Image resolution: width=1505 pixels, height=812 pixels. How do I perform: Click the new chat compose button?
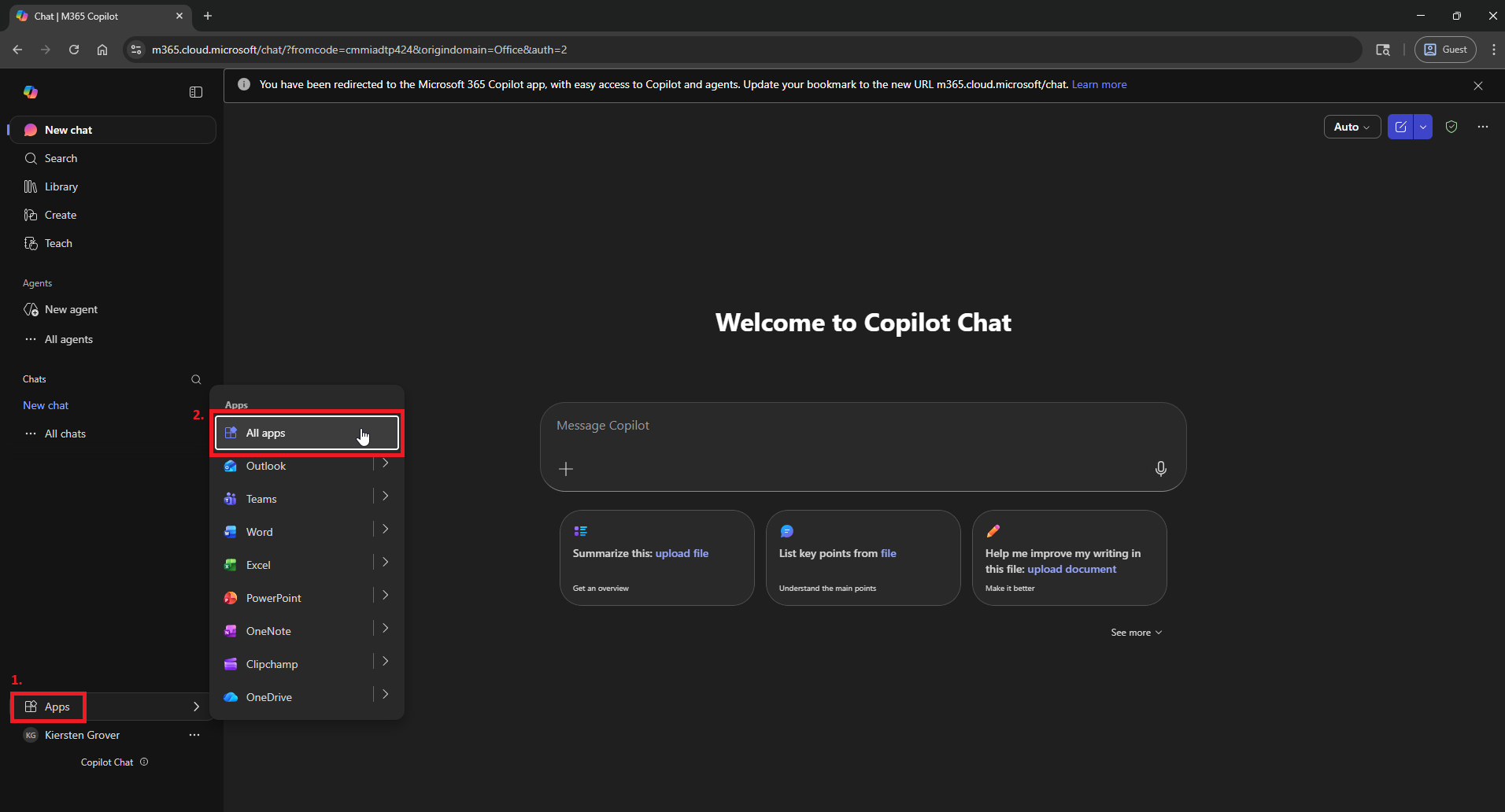(x=1400, y=127)
